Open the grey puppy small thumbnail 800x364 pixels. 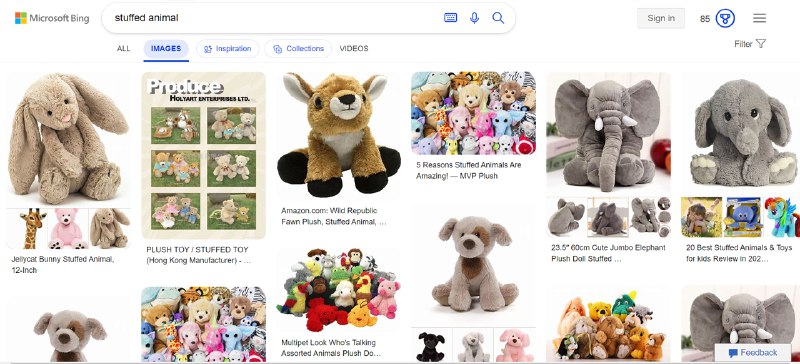click(x=473, y=345)
